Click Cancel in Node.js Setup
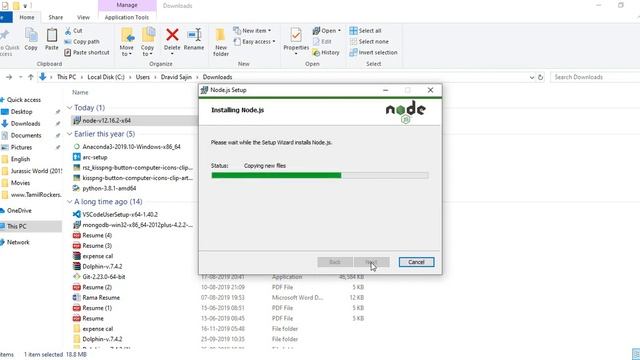The image size is (640, 360). click(416, 262)
